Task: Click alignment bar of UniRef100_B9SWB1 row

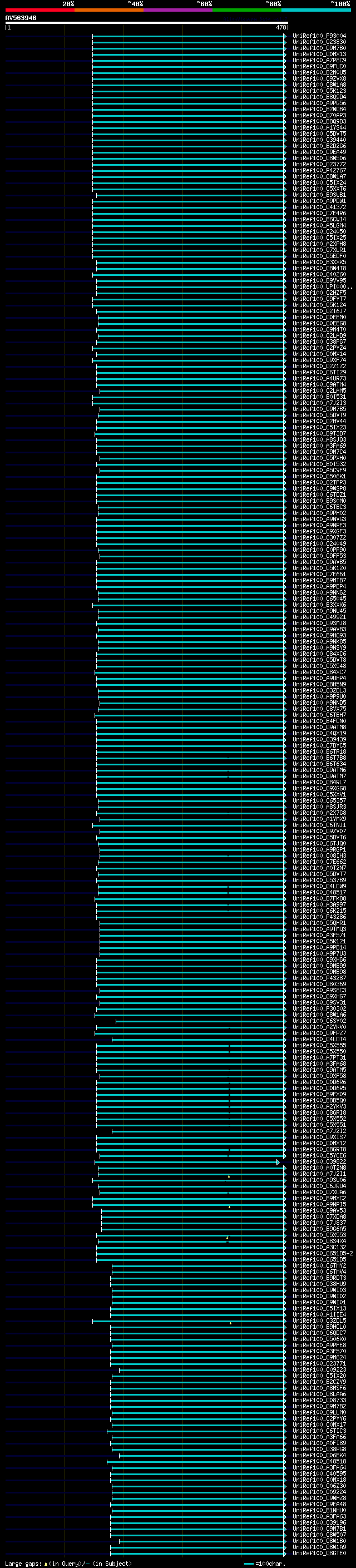Action: click(x=191, y=195)
